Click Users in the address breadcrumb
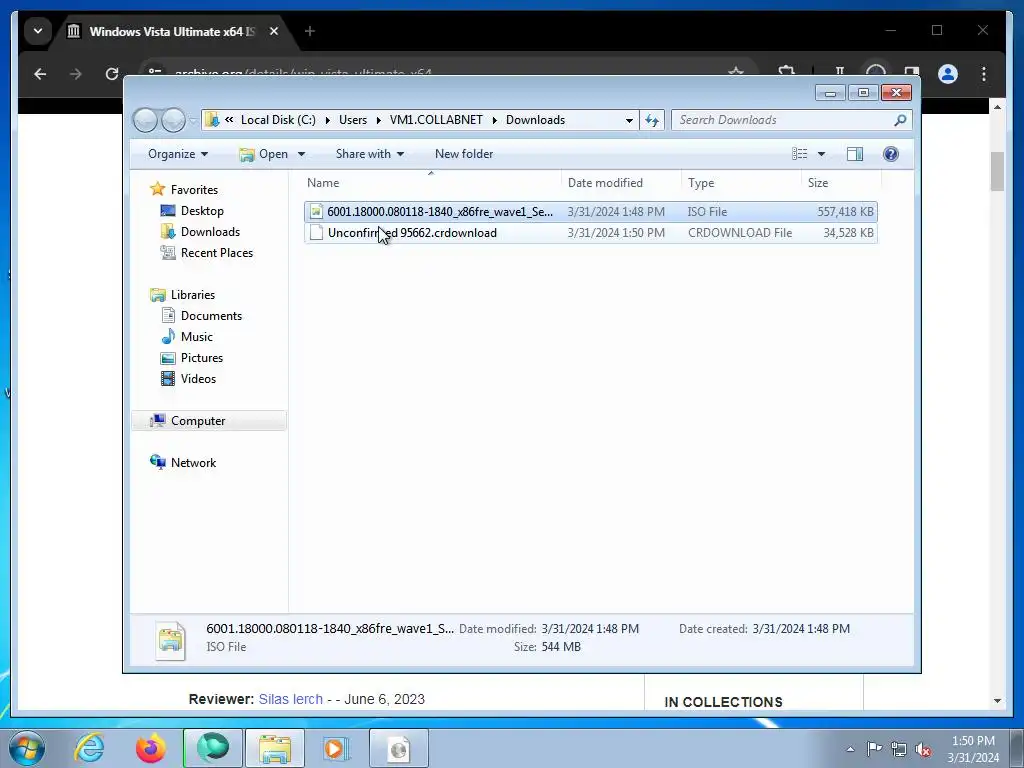 (x=353, y=120)
